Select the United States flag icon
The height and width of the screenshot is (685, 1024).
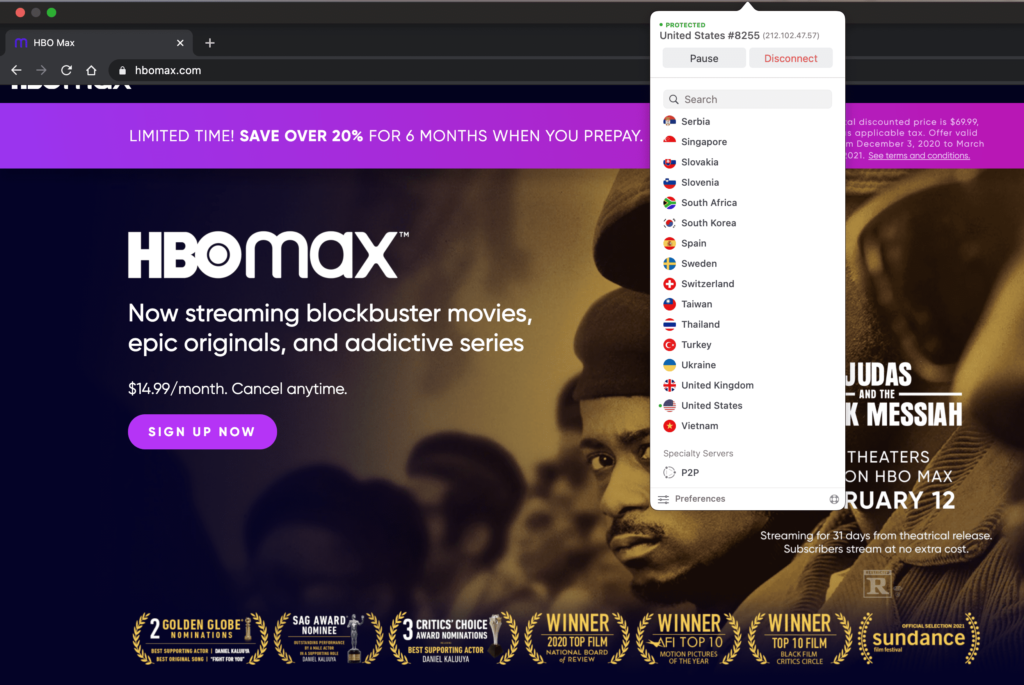pyautogui.click(x=669, y=406)
